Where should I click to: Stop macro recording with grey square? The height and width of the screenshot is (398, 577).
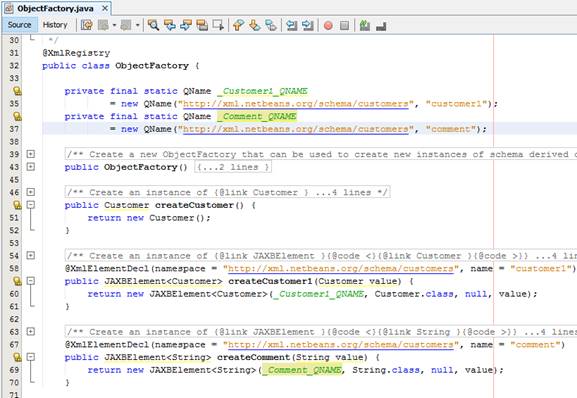click(344, 25)
